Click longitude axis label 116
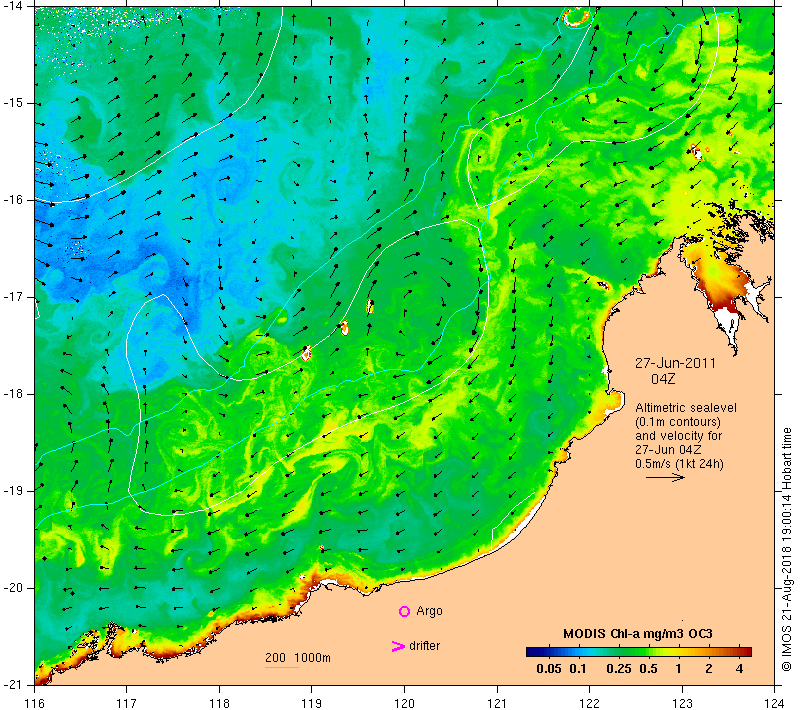The height and width of the screenshot is (710, 800). 35,703
